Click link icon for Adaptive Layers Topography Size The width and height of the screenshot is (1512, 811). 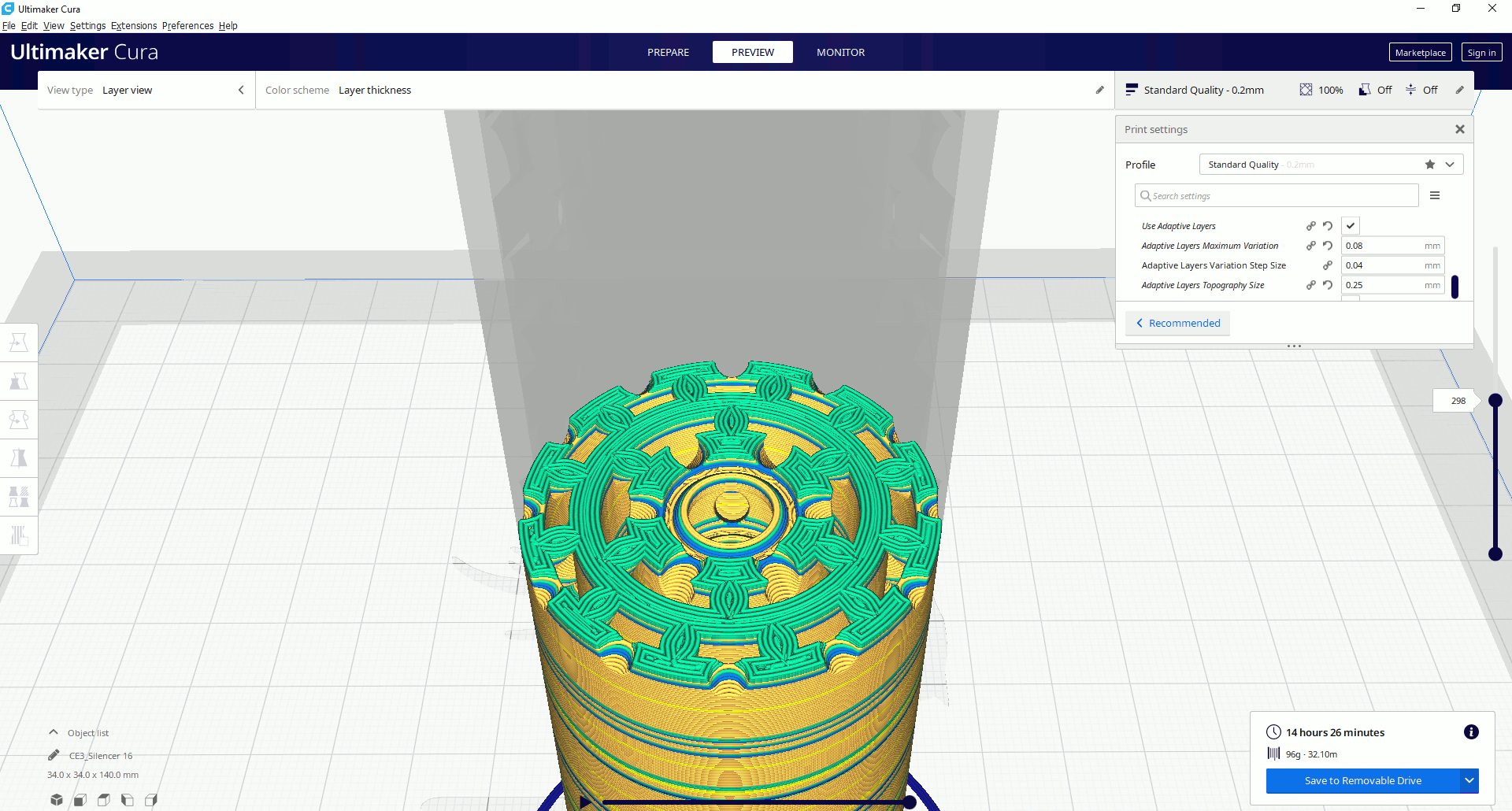pos(1311,285)
